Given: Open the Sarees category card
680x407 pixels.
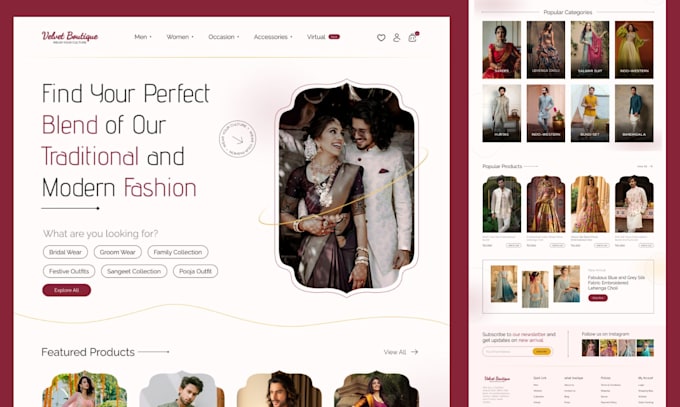Looking at the screenshot, I should pos(502,49).
